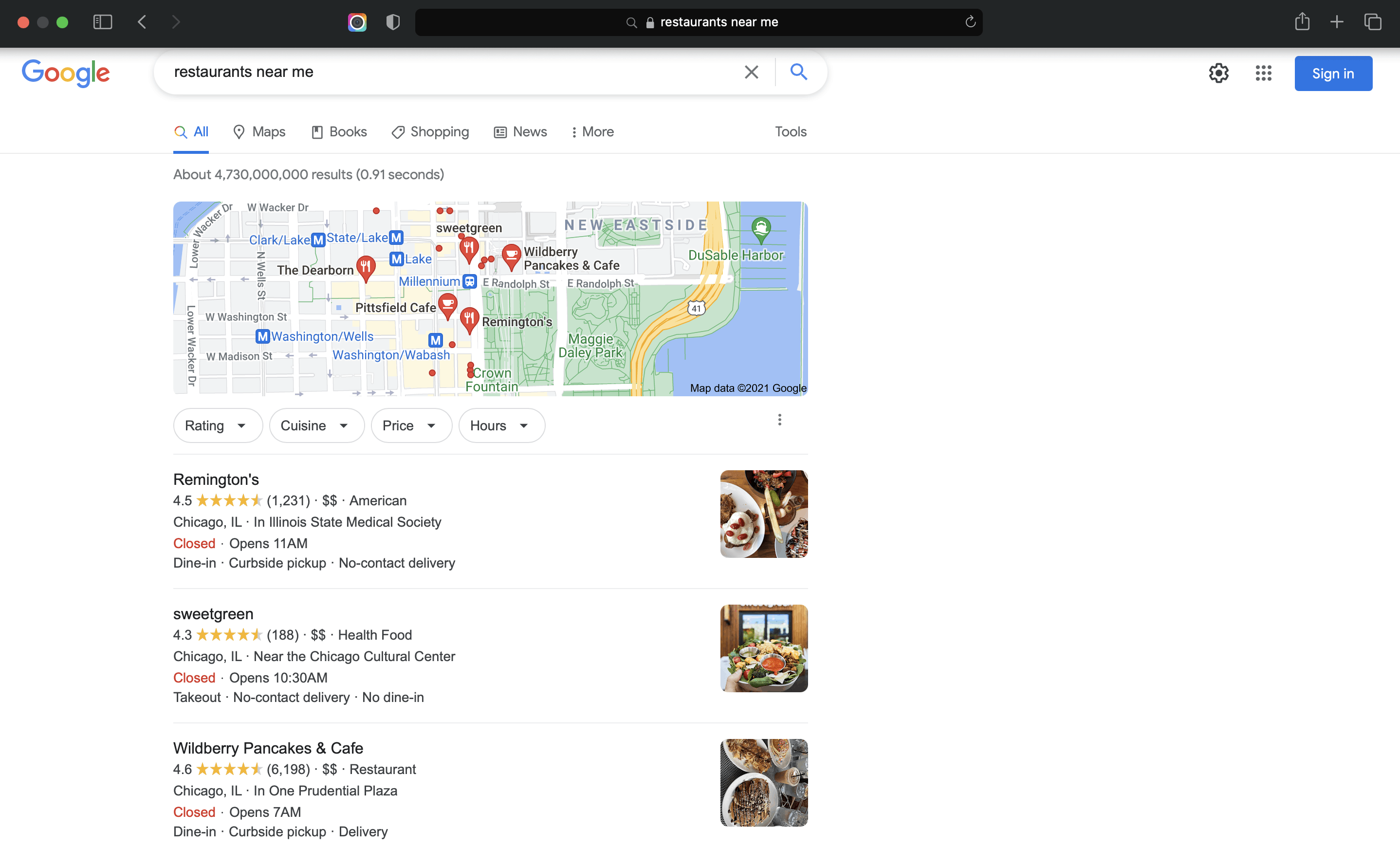The height and width of the screenshot is (849, 1400).
Task: Open the Remington's restaurant listing
Action: (x=216, y=479)
